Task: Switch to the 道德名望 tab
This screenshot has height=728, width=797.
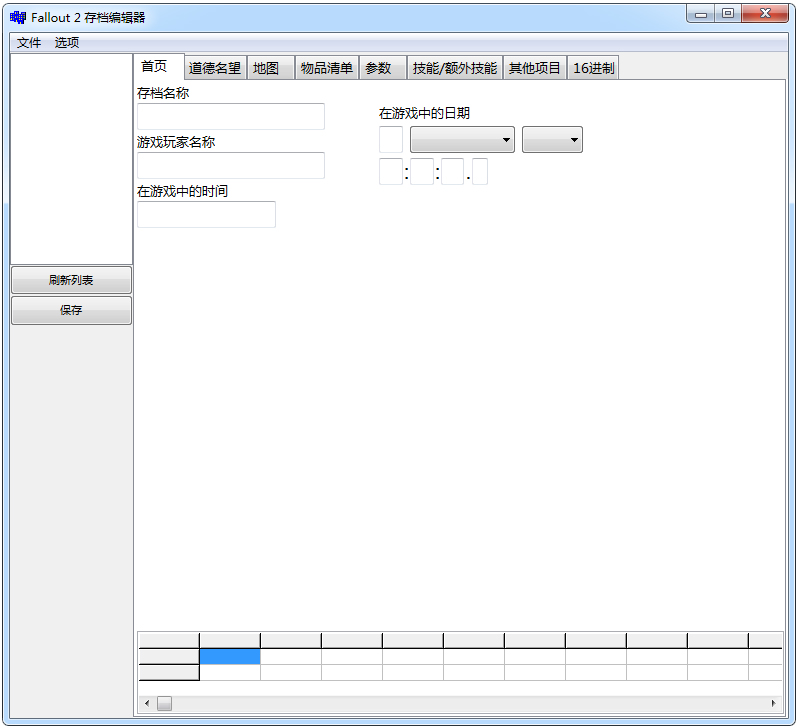Action: pyautogui.click(x=215, y=68)
